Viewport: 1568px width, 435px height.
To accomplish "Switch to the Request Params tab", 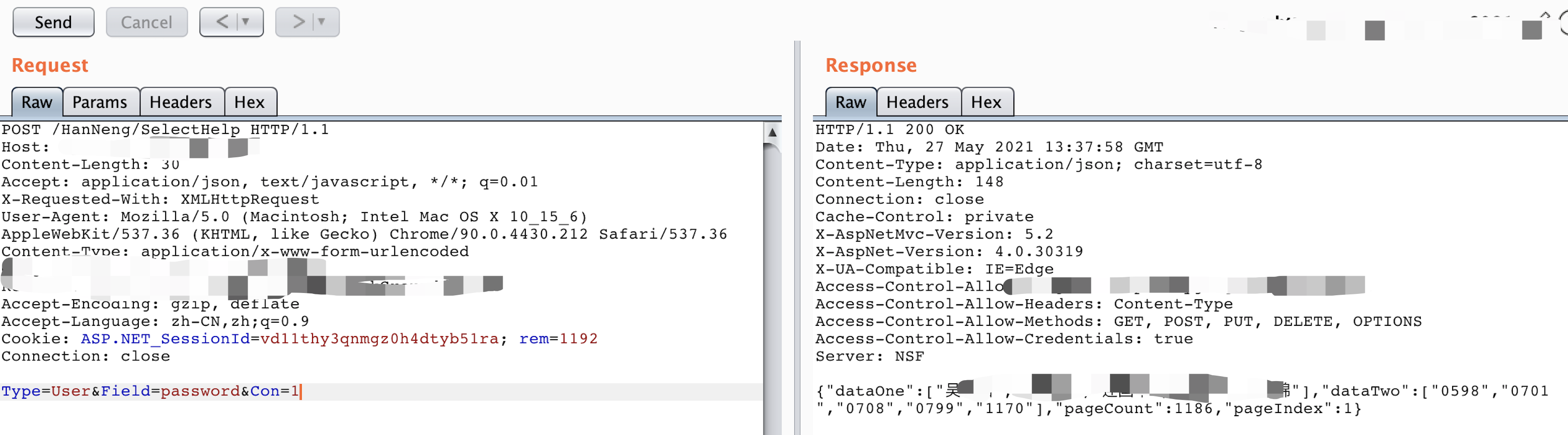I will [100, 102].
